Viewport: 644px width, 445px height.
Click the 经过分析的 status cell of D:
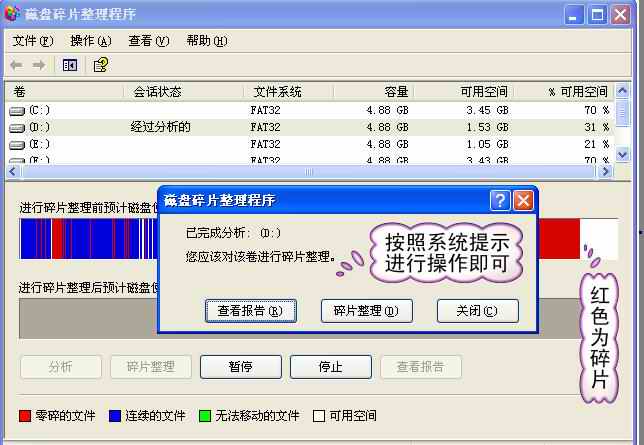[160, 127]
